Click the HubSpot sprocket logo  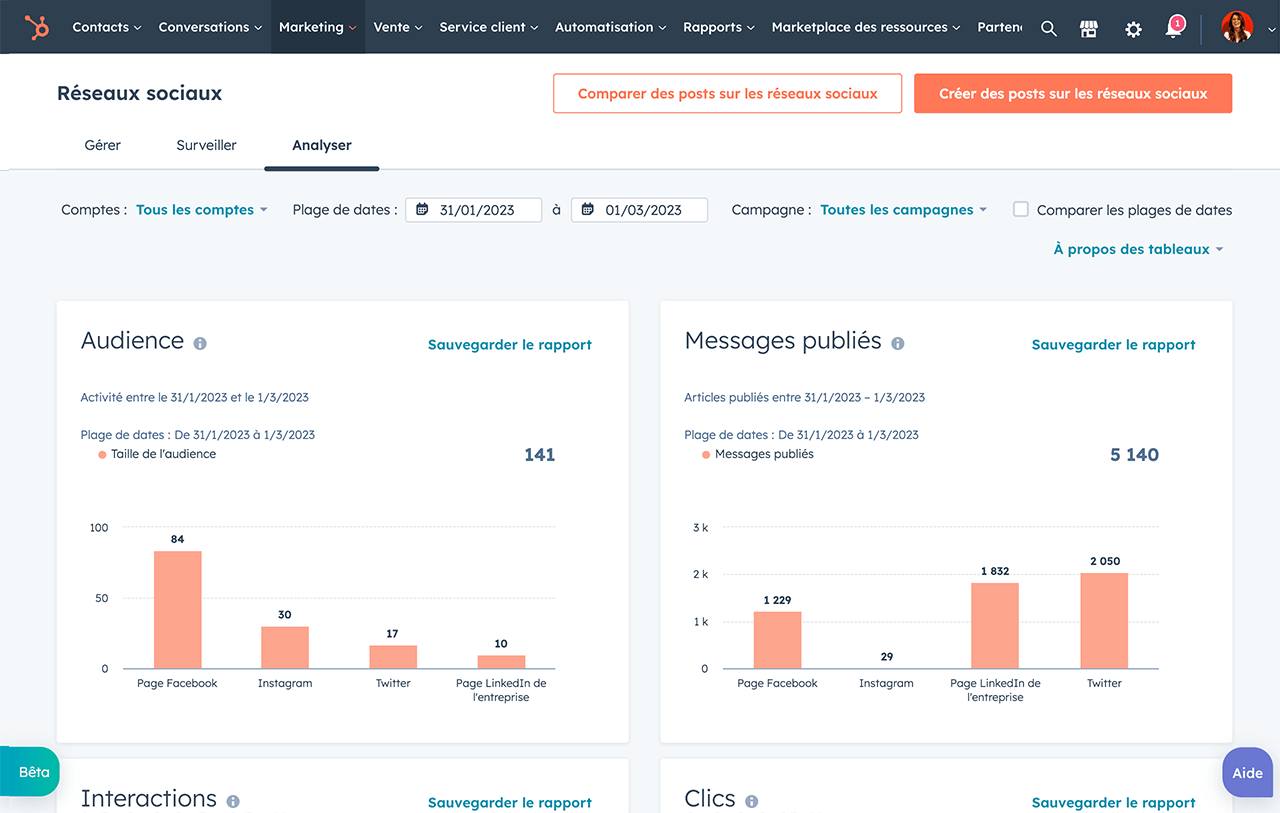click(x=37, y=27)
